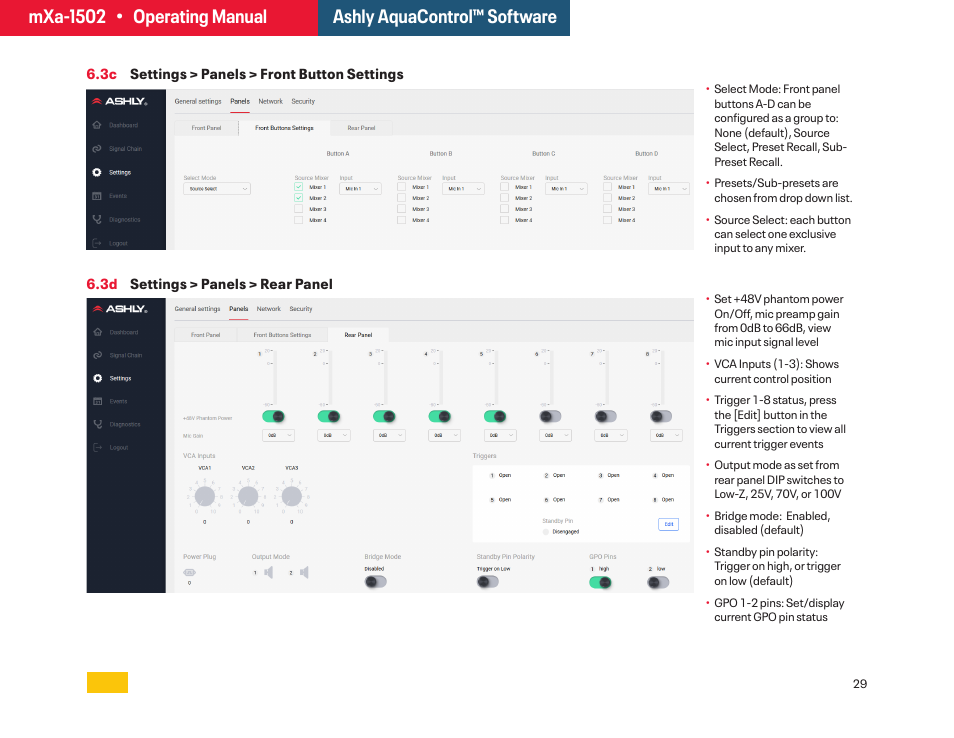Click the Power Plug icon
The height and width of the screenshot is (738, 954).
[189, 573]
